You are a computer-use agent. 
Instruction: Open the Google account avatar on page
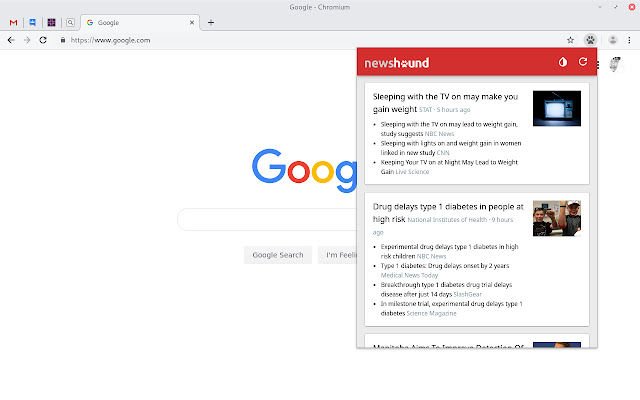pyautogui.click(x=615, y=64)
